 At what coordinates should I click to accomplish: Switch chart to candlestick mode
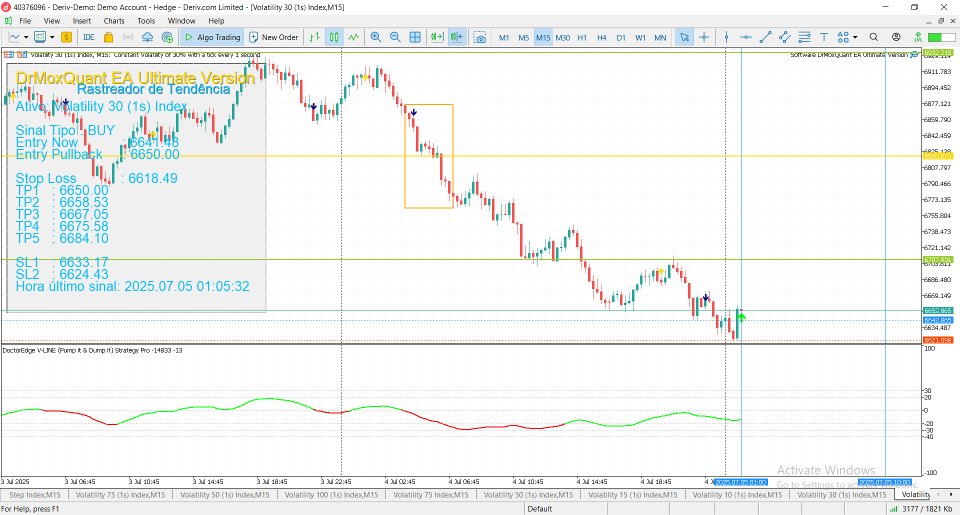click(x=334, y=37)
